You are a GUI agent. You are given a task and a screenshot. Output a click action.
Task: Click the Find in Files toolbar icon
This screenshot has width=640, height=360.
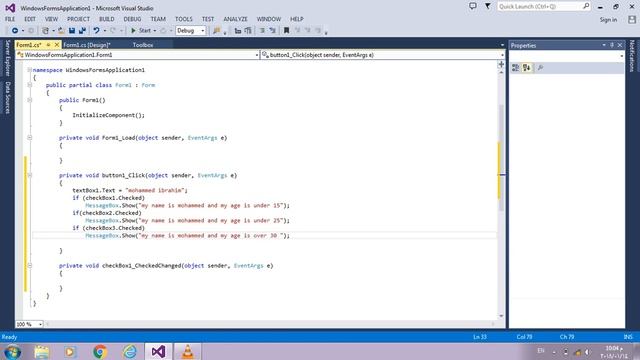tap(217, 31)
